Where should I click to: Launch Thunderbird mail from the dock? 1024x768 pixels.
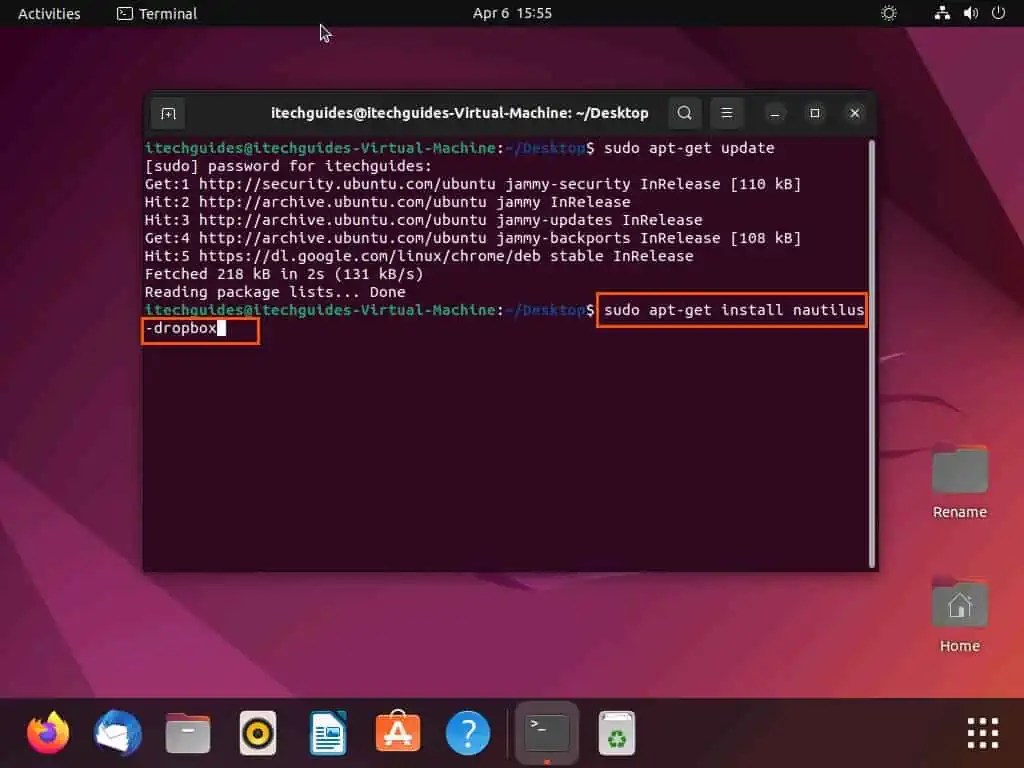point(117,732)
